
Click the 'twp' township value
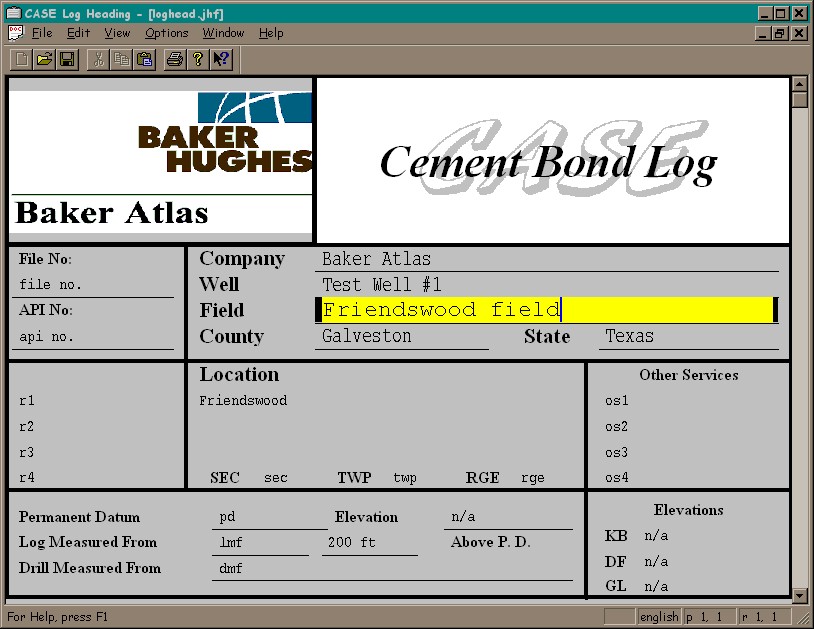405,477
